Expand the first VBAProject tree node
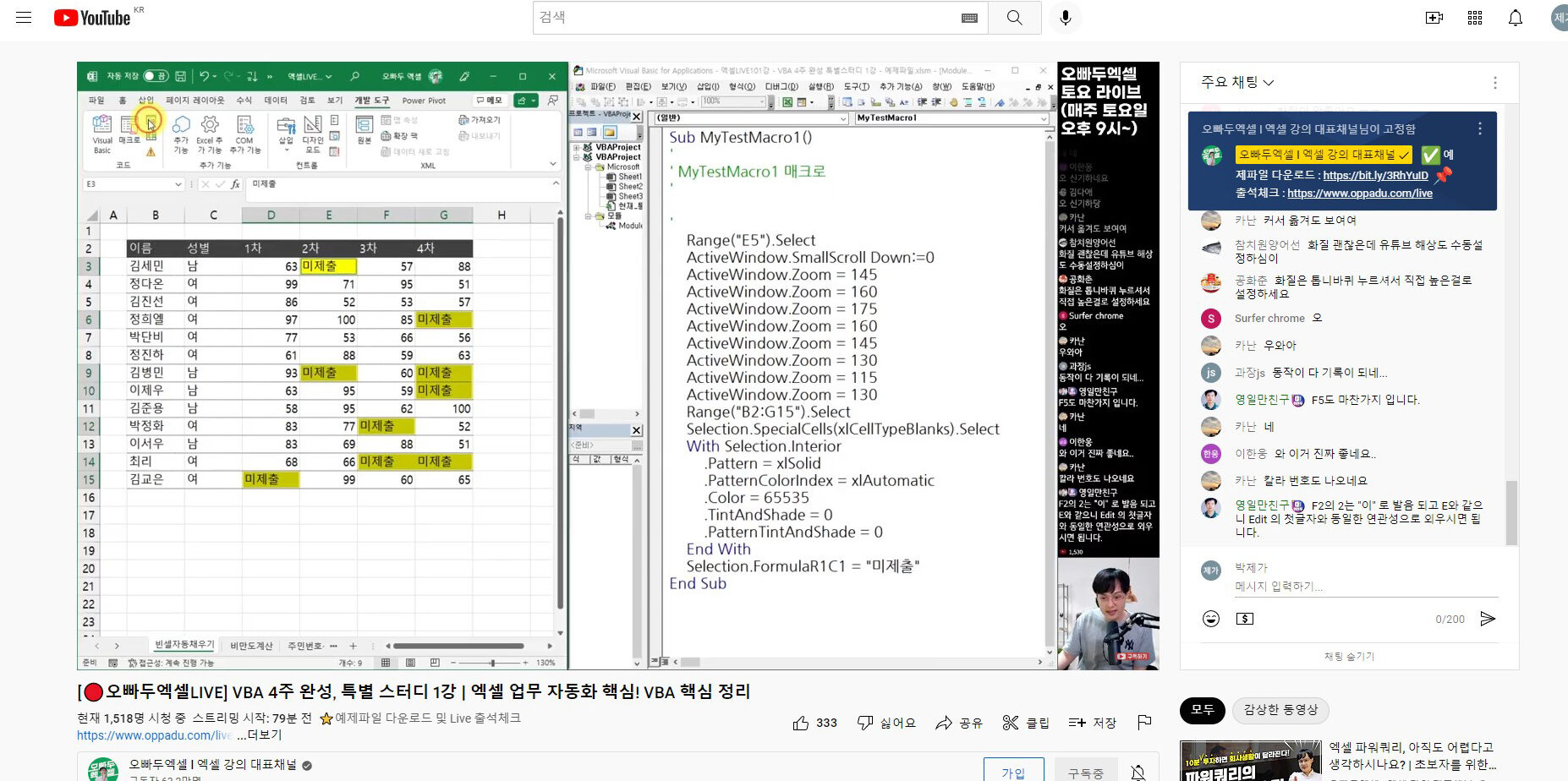 [x=576, y=147]
